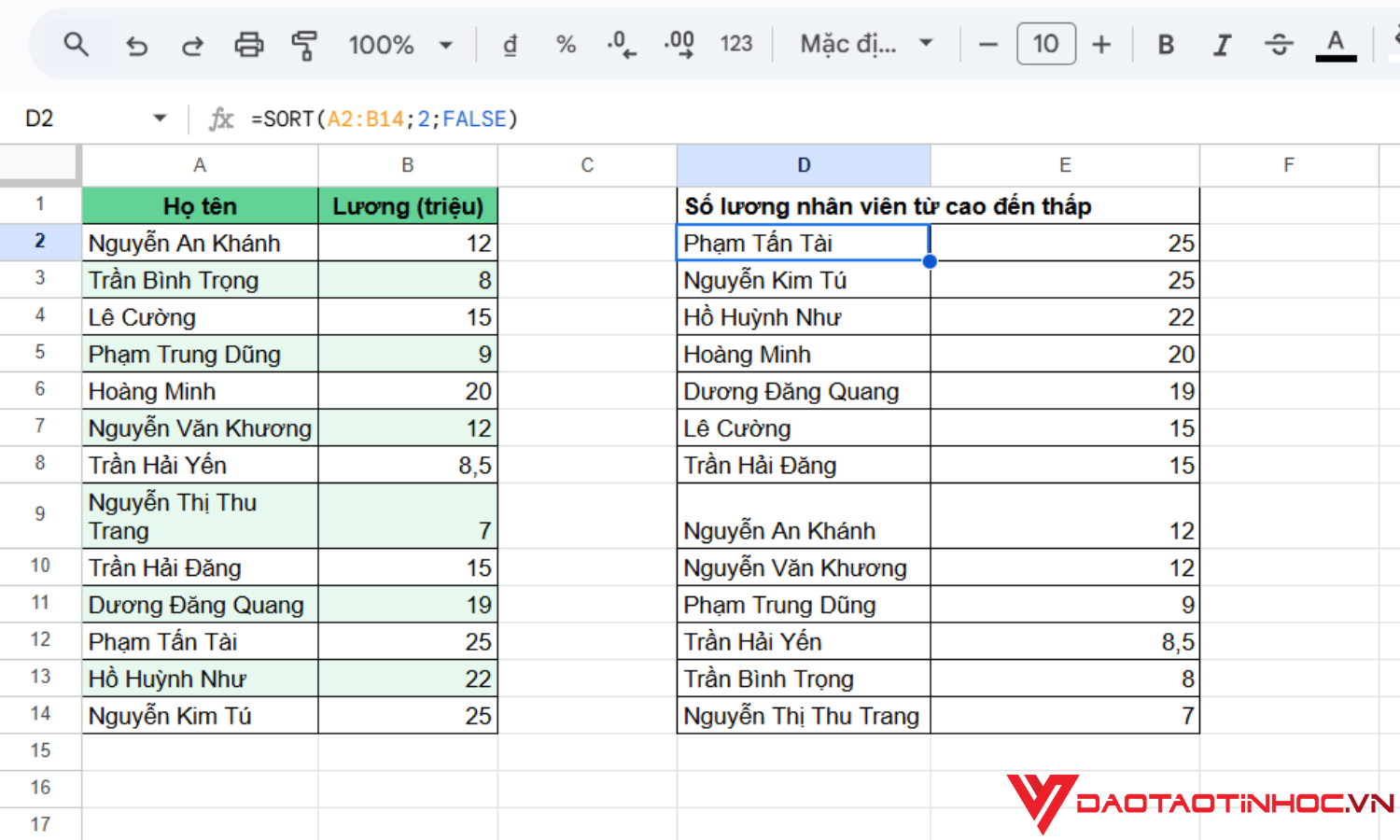The height and width of the screenshot is (840, 1400).
Task: Select row 17 header
Action: point(40,825)
